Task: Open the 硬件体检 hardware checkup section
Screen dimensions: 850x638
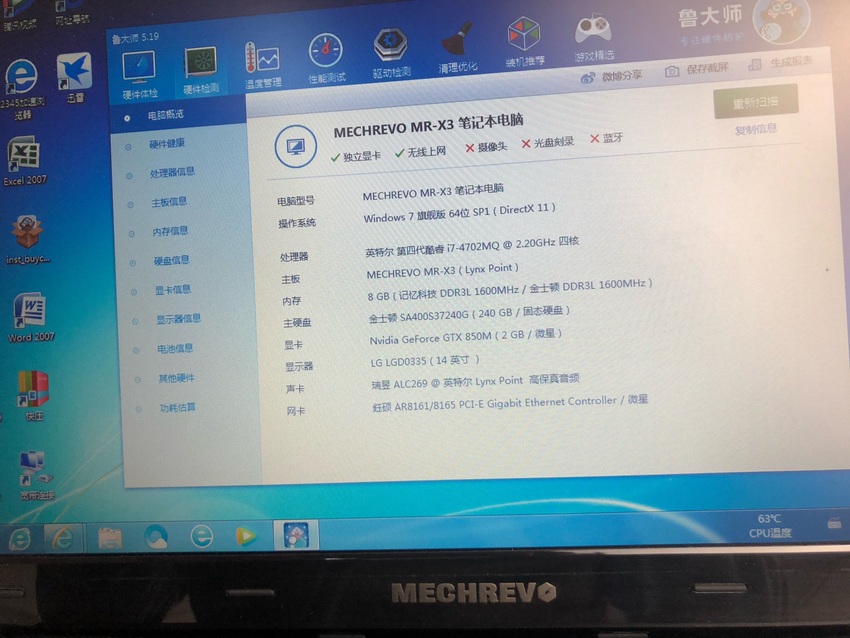Action: click(x=139, y=74)
